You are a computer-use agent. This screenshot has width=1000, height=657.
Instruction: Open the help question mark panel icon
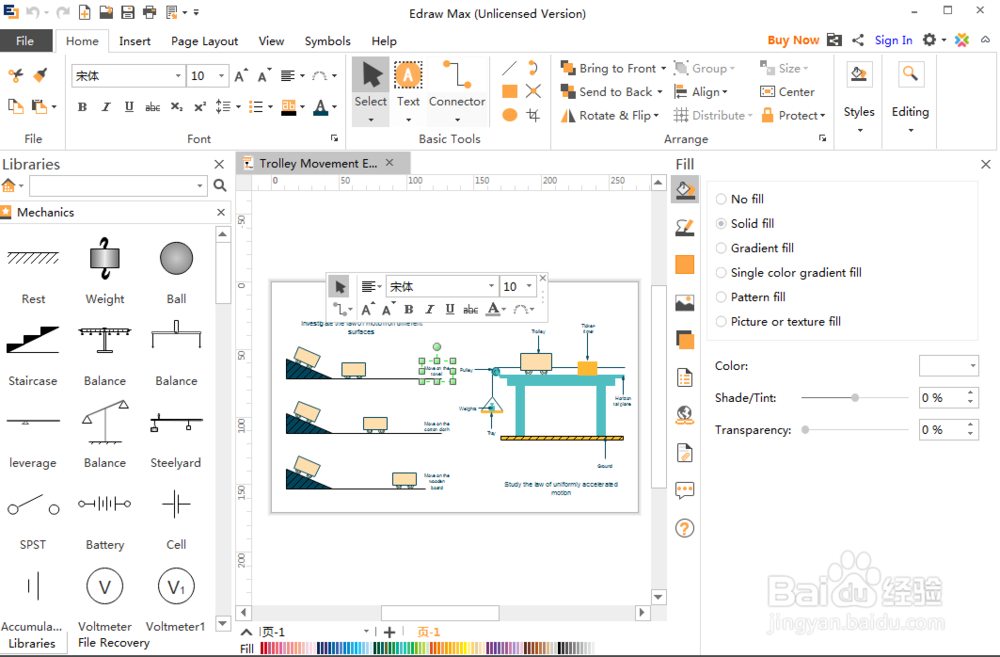[685, 528]
